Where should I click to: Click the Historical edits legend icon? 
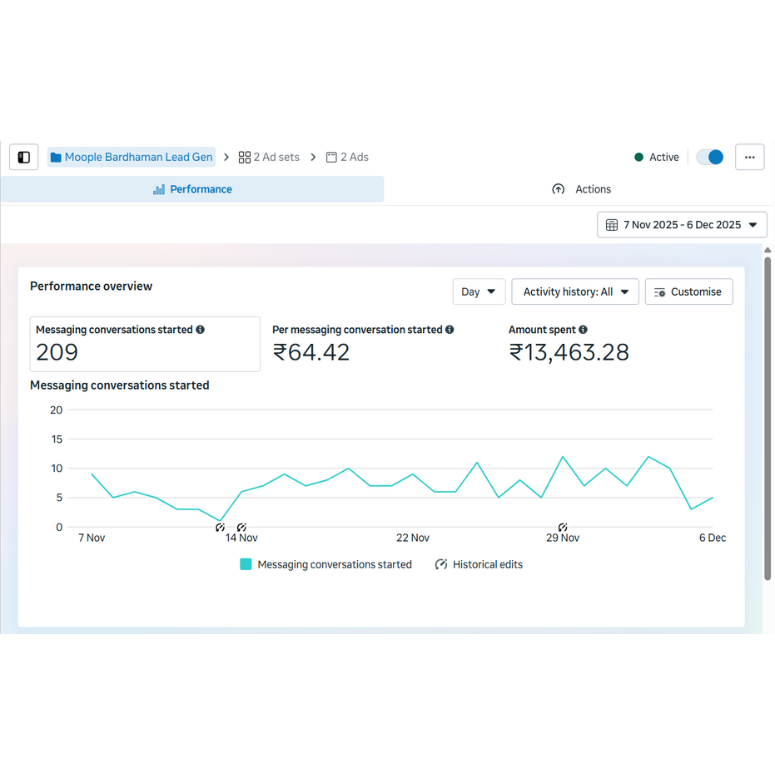tap(441, 565)
